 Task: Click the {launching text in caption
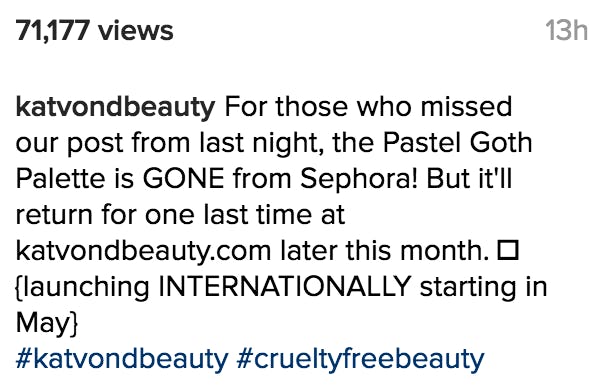82,287
